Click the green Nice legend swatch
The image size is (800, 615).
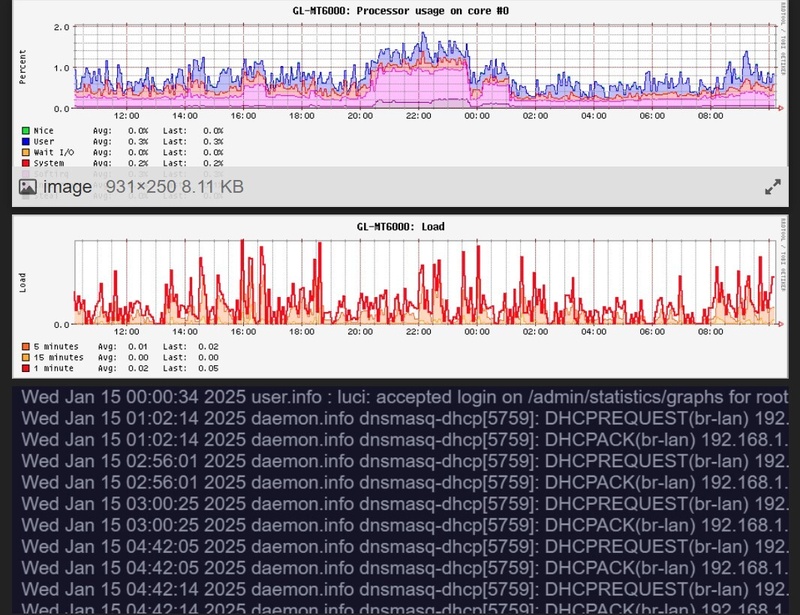click(x=26, y=131)
